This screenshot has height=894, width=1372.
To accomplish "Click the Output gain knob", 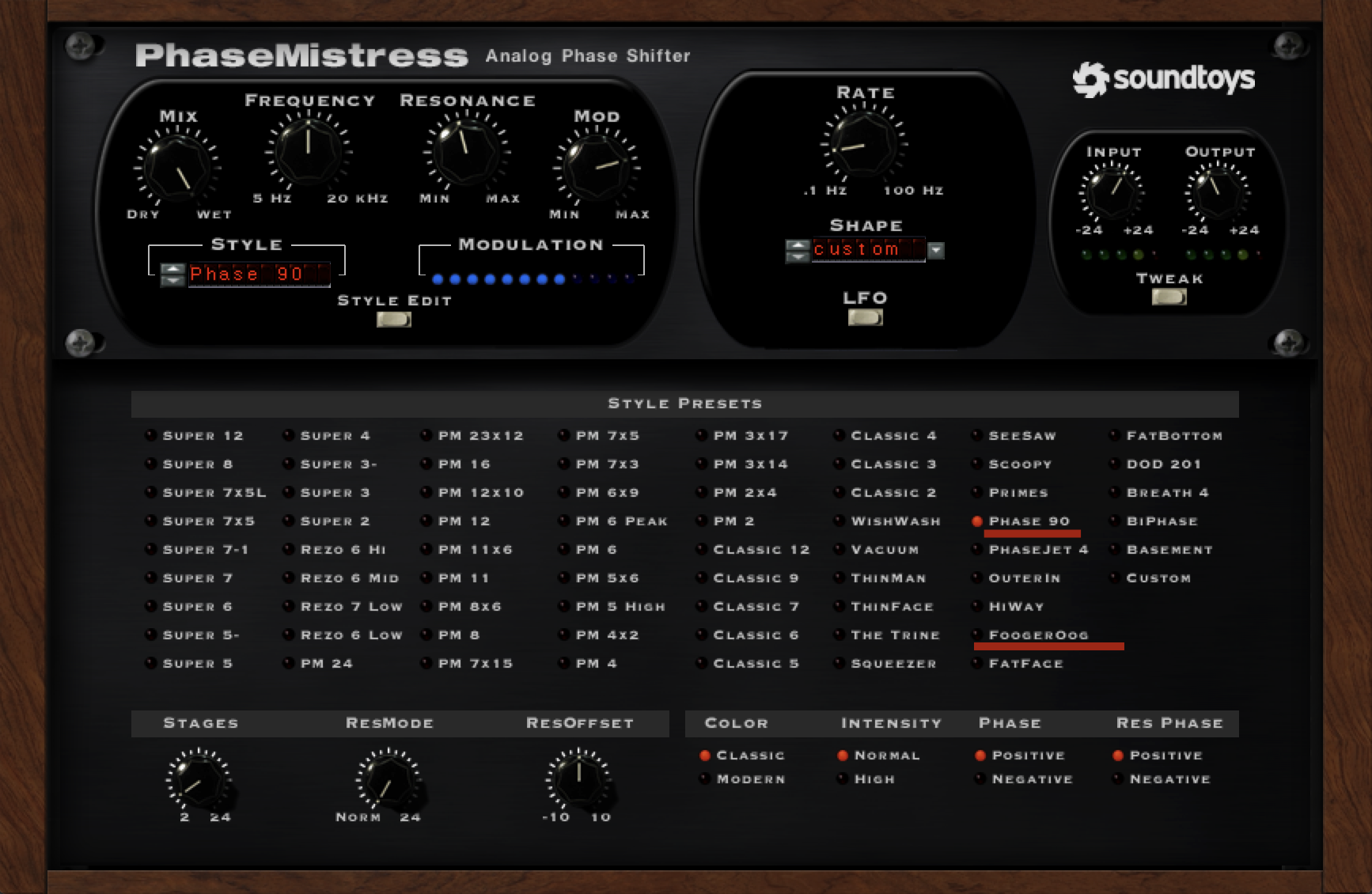I will tap(1217, 192).
